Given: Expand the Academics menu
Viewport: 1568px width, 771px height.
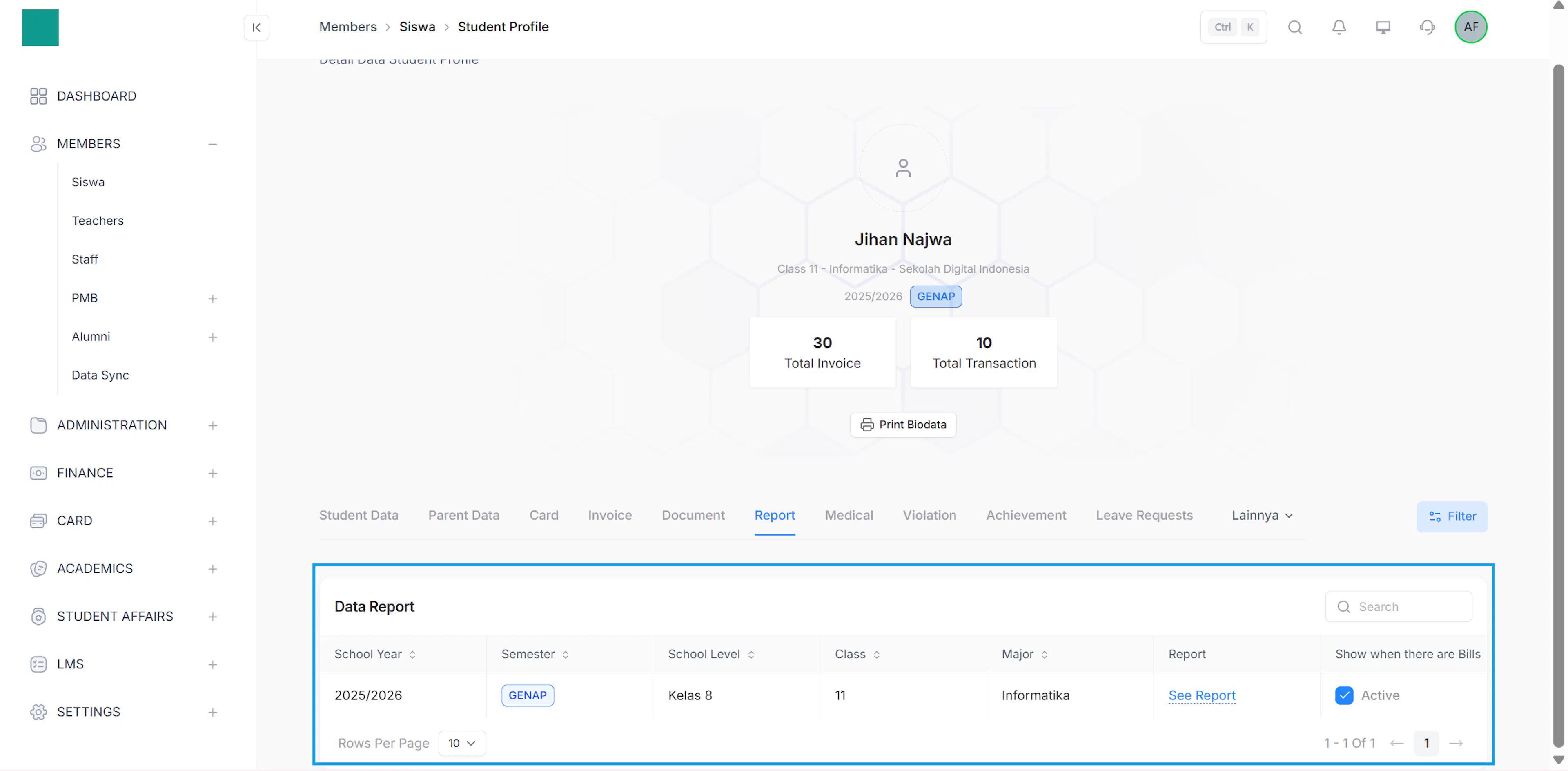Looking at the screenshot, I should 212,570.
